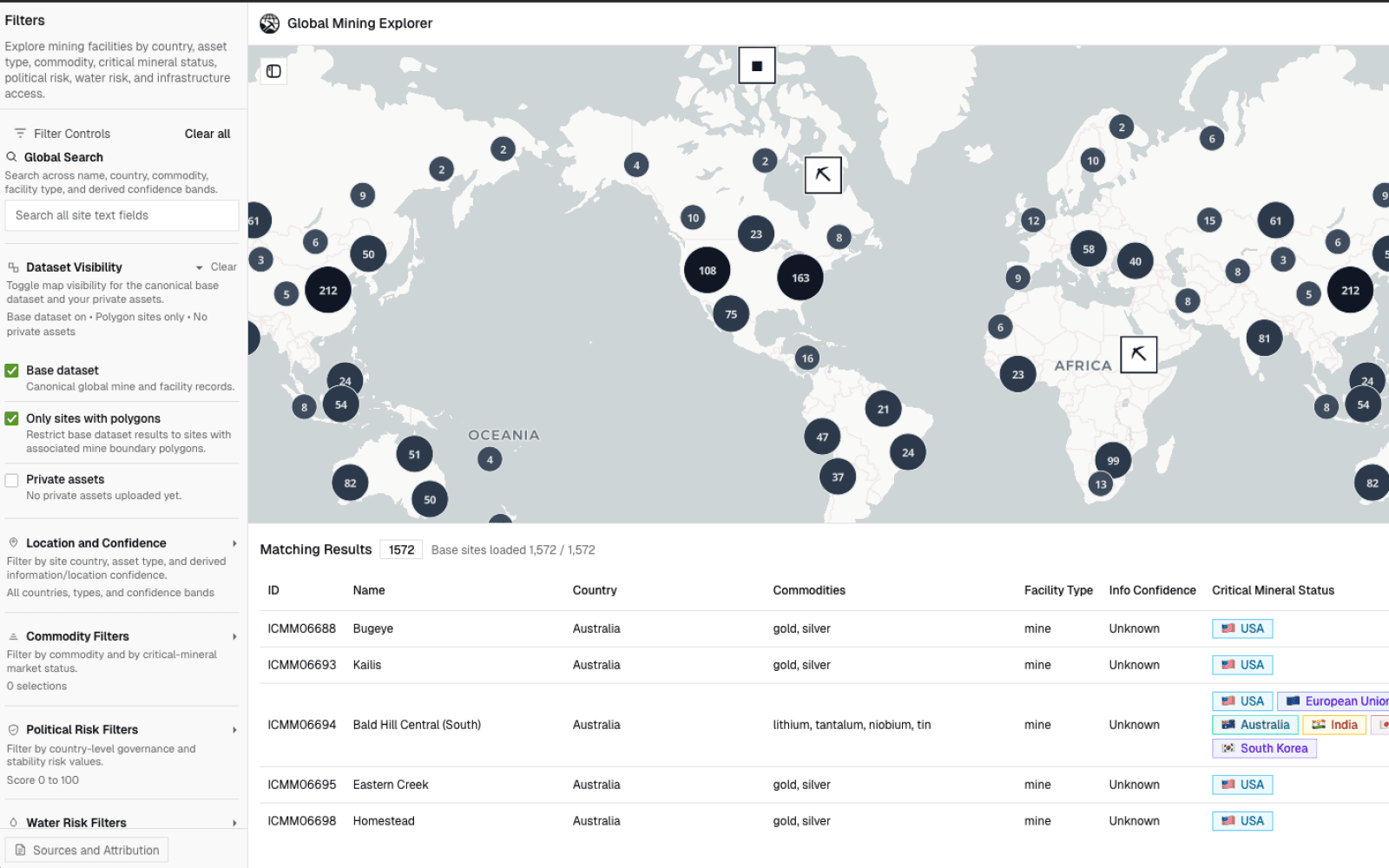
Task: Click the Clear all filters link
Action: click(207, 133)
